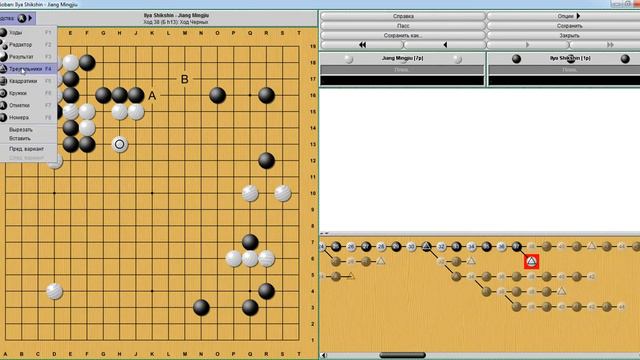The width and height of the screenshot is (640, 360).
Task: Select move 32 node on main line
Action: (x=442, y=247)
